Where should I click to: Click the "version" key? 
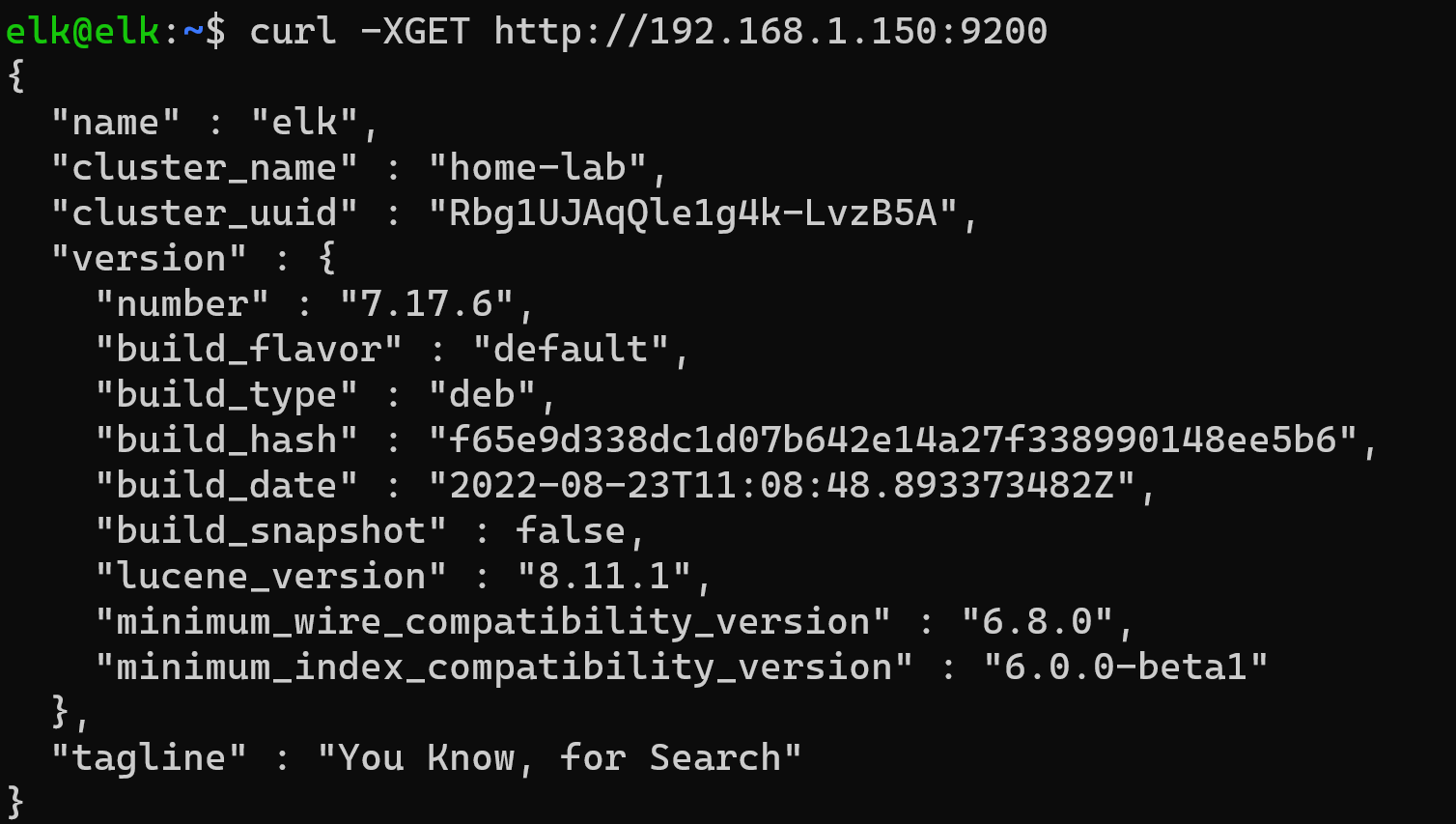point(149,259)
